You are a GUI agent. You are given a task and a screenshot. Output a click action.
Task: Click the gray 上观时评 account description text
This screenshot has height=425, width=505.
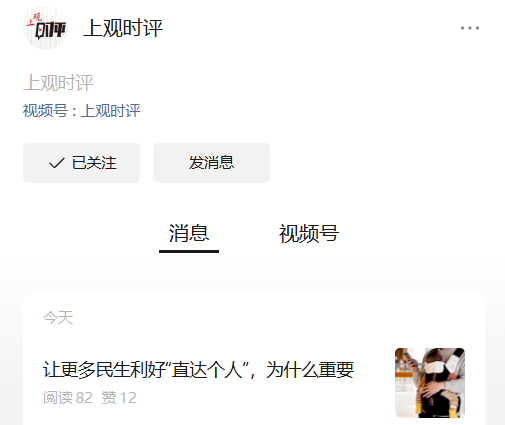pos(58,83)
